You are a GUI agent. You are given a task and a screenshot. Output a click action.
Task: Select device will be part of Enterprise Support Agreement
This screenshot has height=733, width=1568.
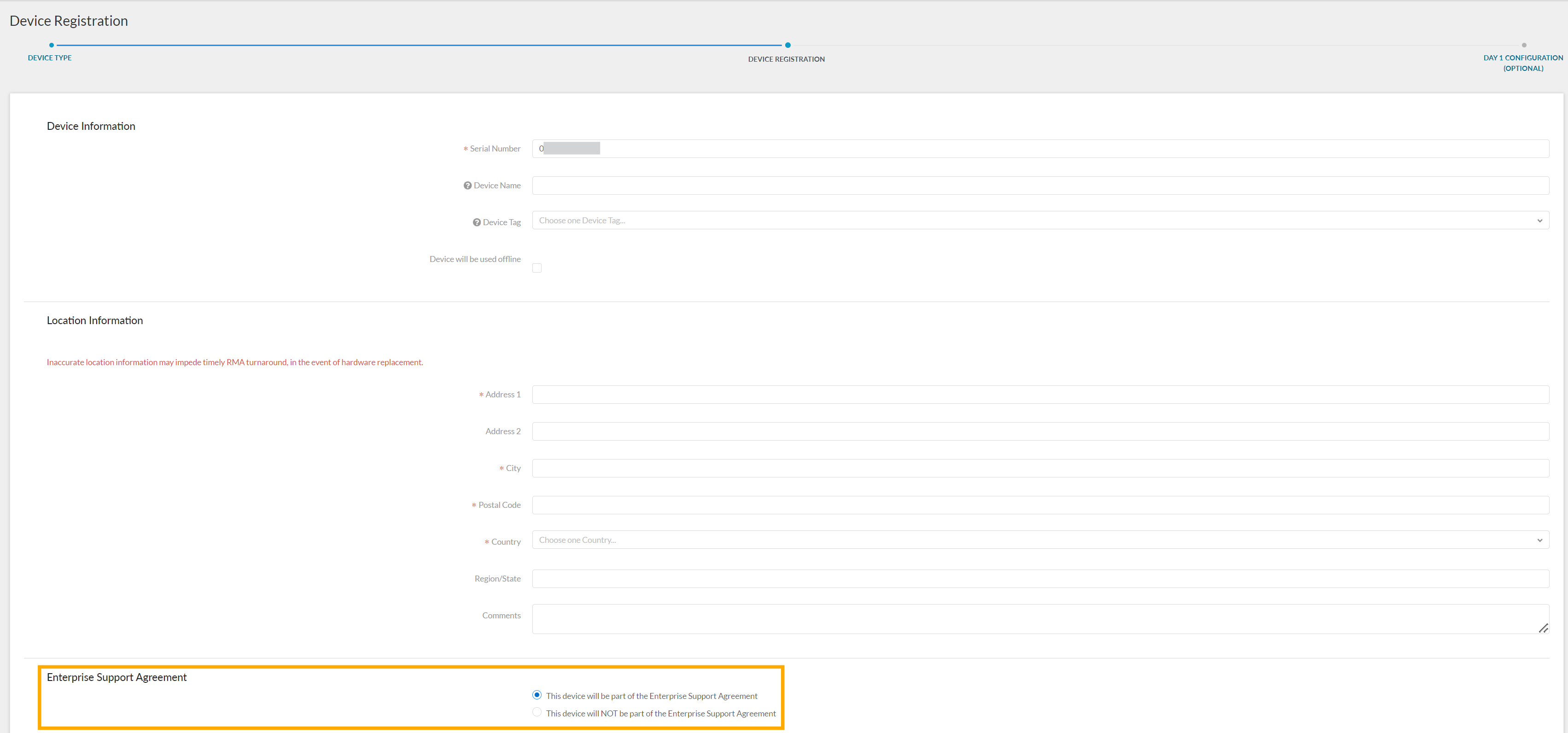[x=537, y=695]
